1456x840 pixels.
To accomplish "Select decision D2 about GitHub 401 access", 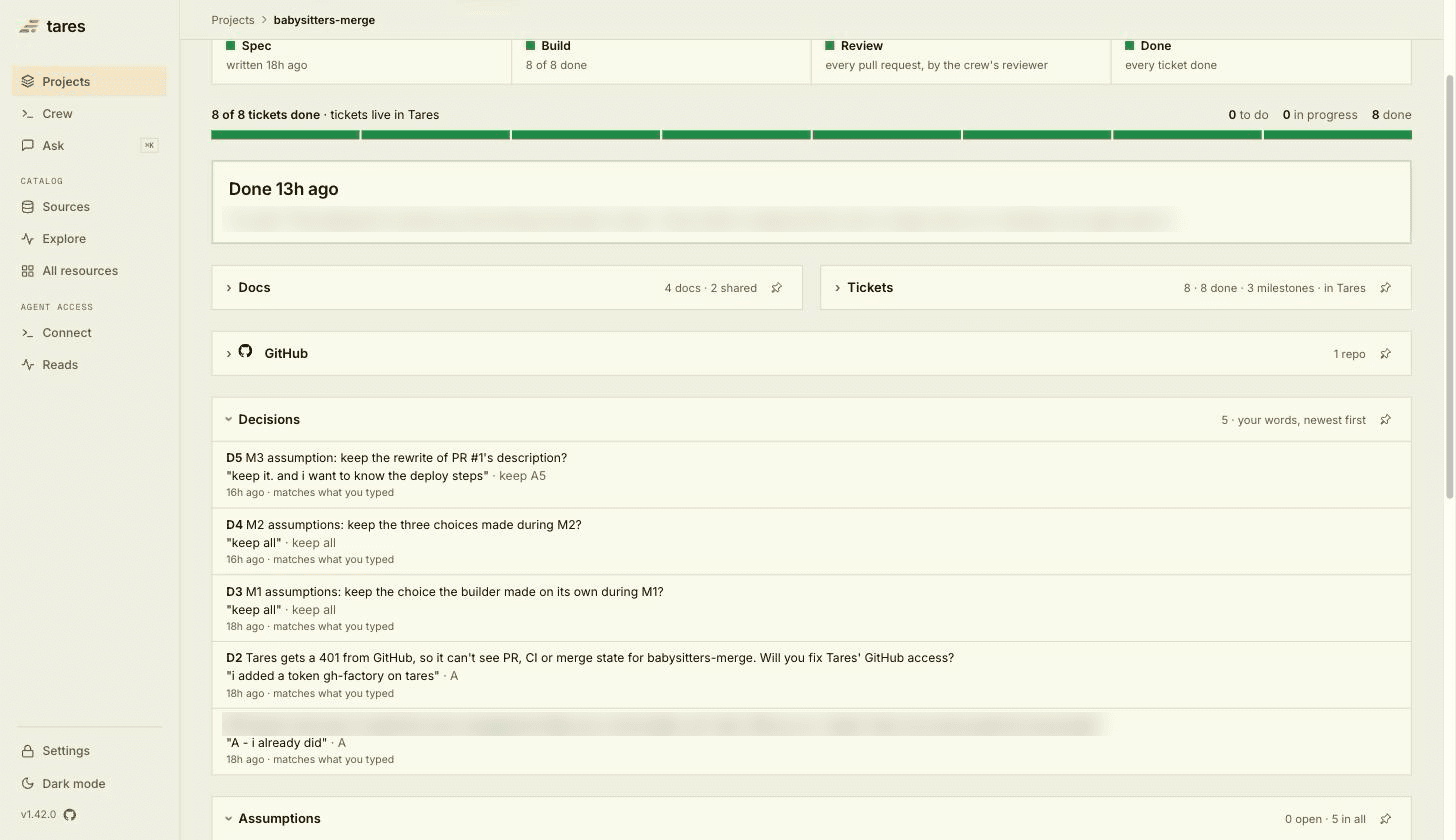I will (811, 675).
